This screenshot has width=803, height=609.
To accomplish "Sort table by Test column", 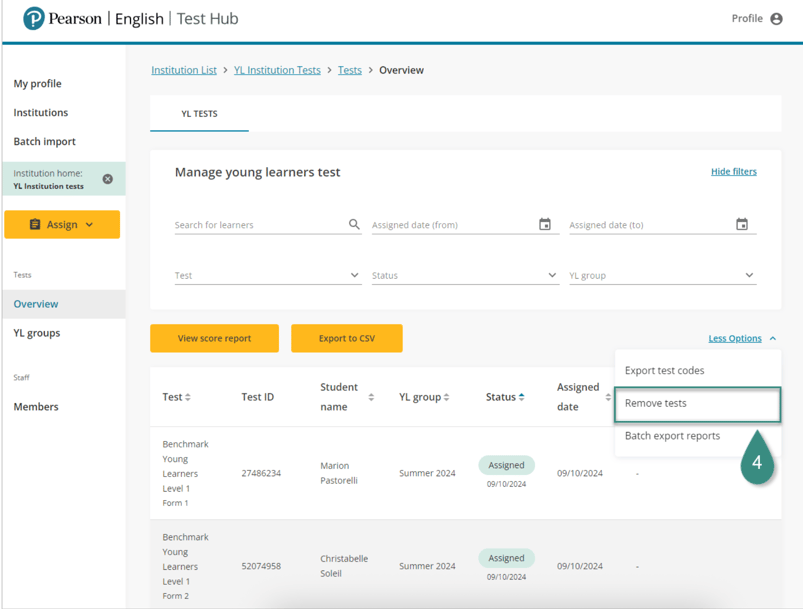I will [x=188, y=397].
